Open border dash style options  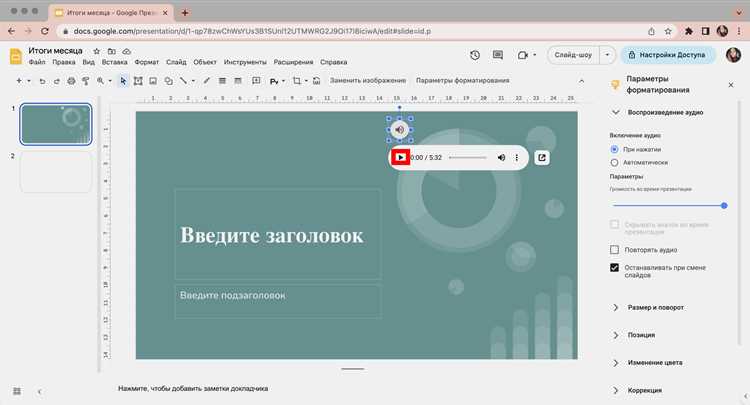[x=238, y=81]
